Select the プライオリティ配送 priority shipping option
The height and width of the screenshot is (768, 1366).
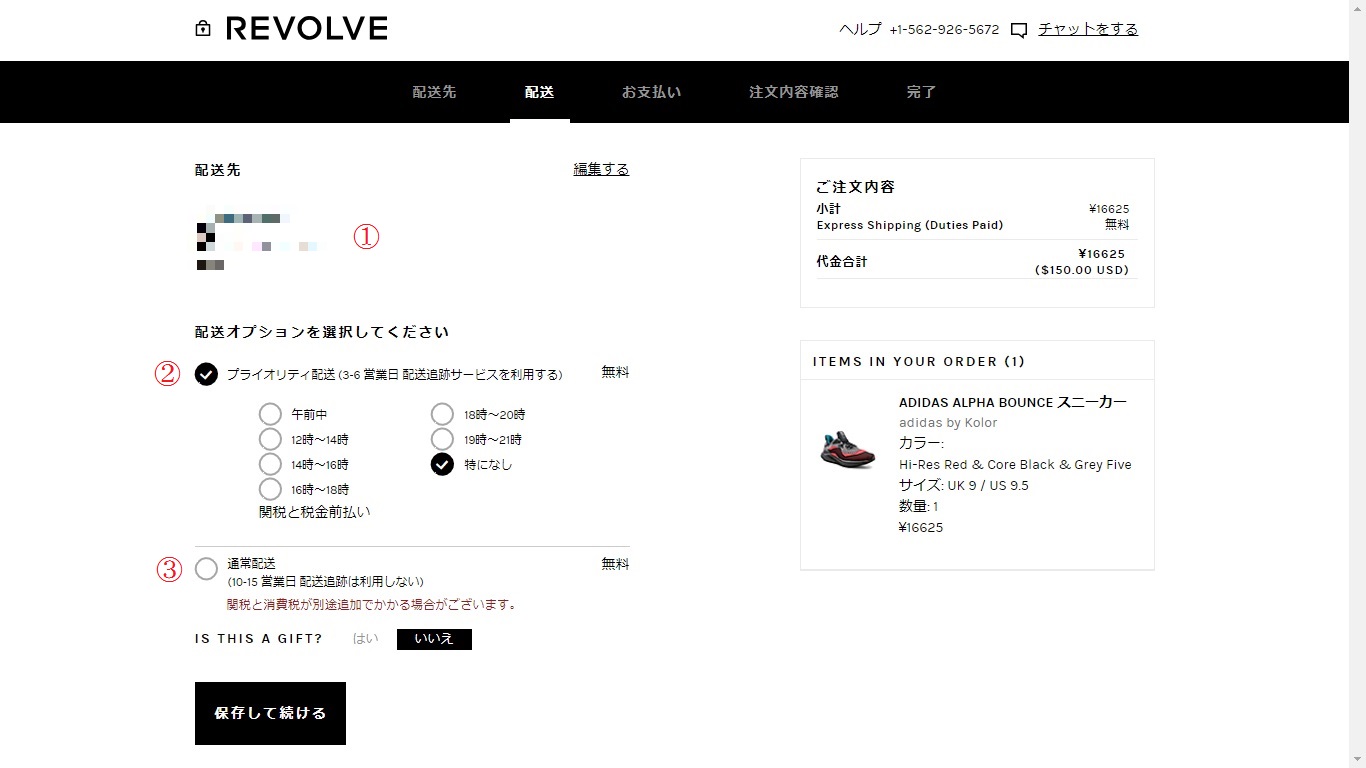click(x=206, y=374)
